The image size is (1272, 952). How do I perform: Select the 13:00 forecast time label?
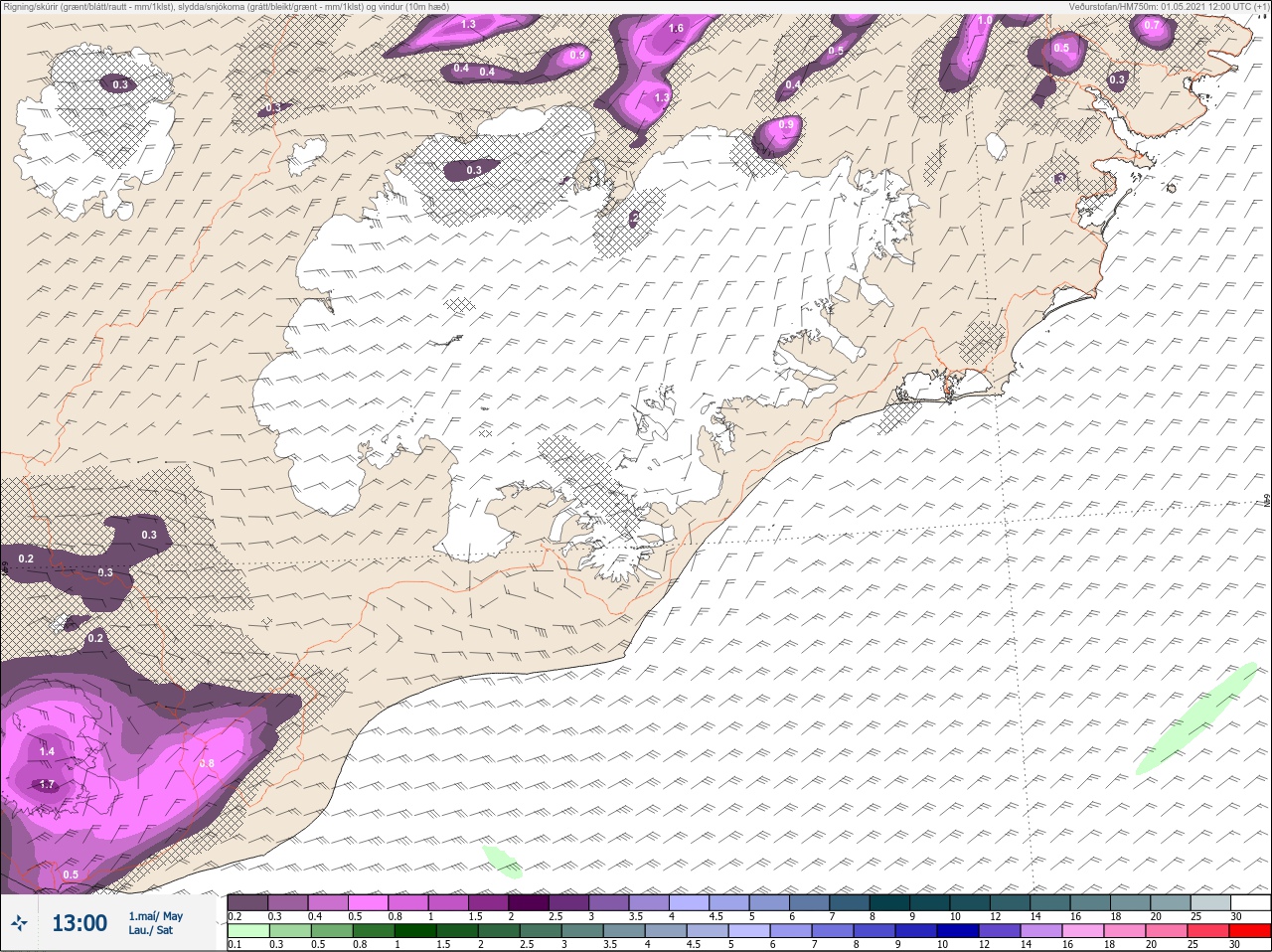(x=79, y=923)
